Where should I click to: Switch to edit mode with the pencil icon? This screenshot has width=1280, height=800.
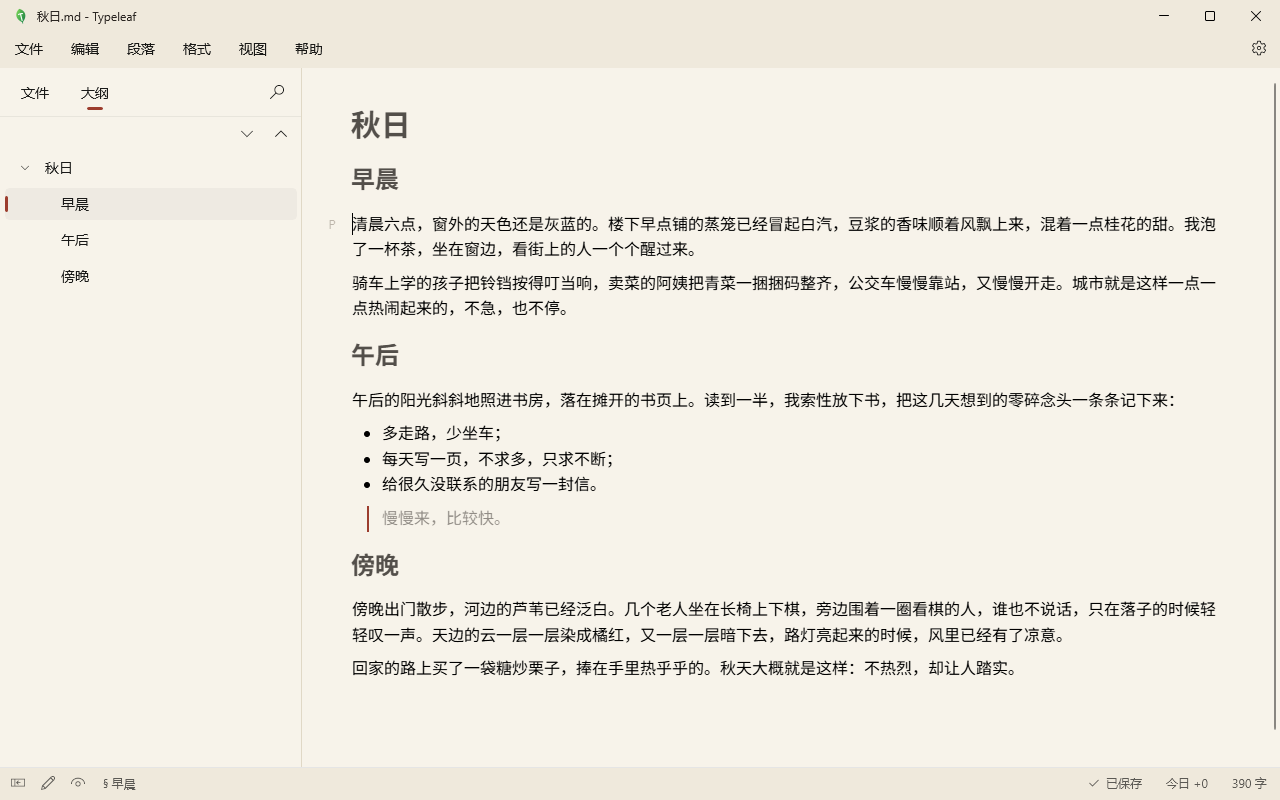pos(48,783)
